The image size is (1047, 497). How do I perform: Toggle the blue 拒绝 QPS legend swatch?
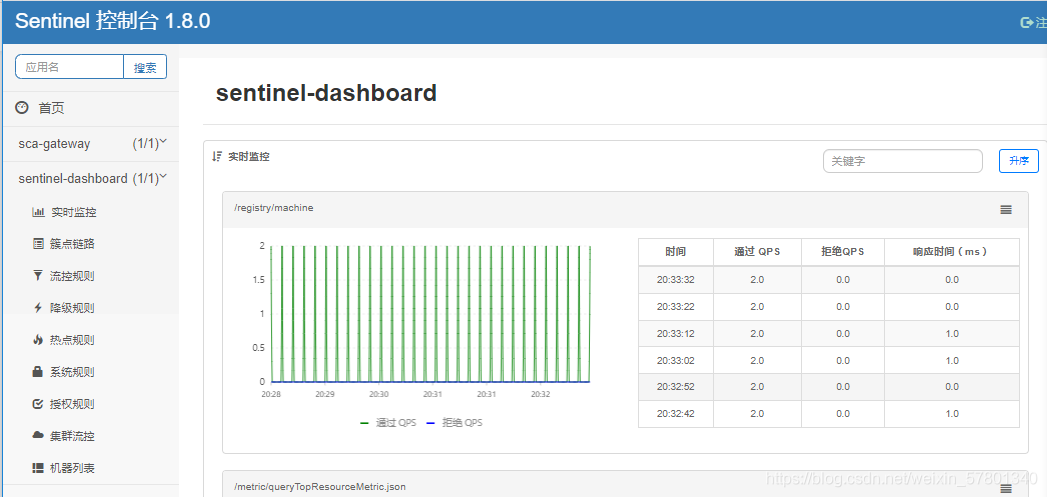[430, 423]
